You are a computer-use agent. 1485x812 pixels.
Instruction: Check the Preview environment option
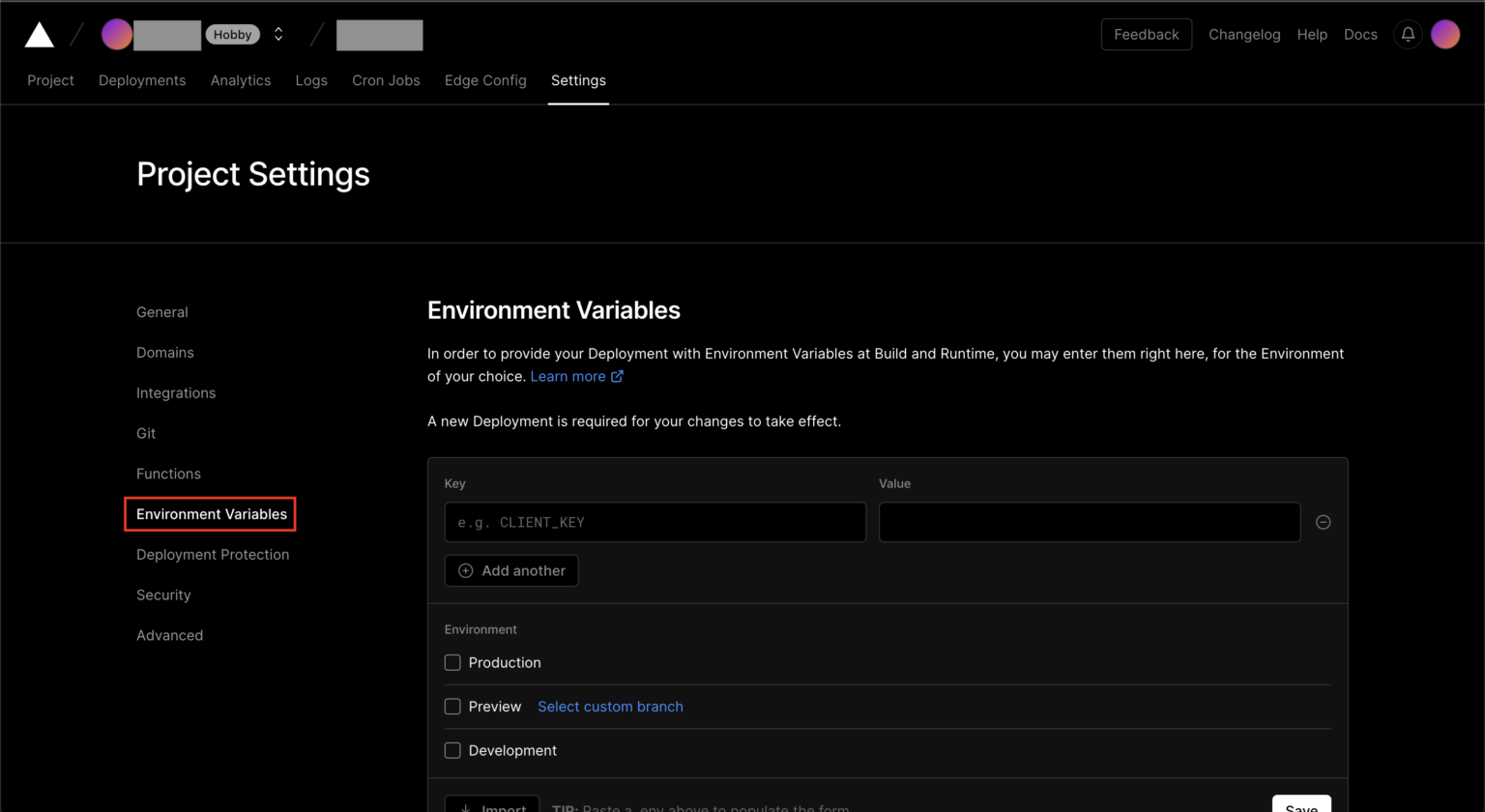pyautogui.click(x=452, y=707)
